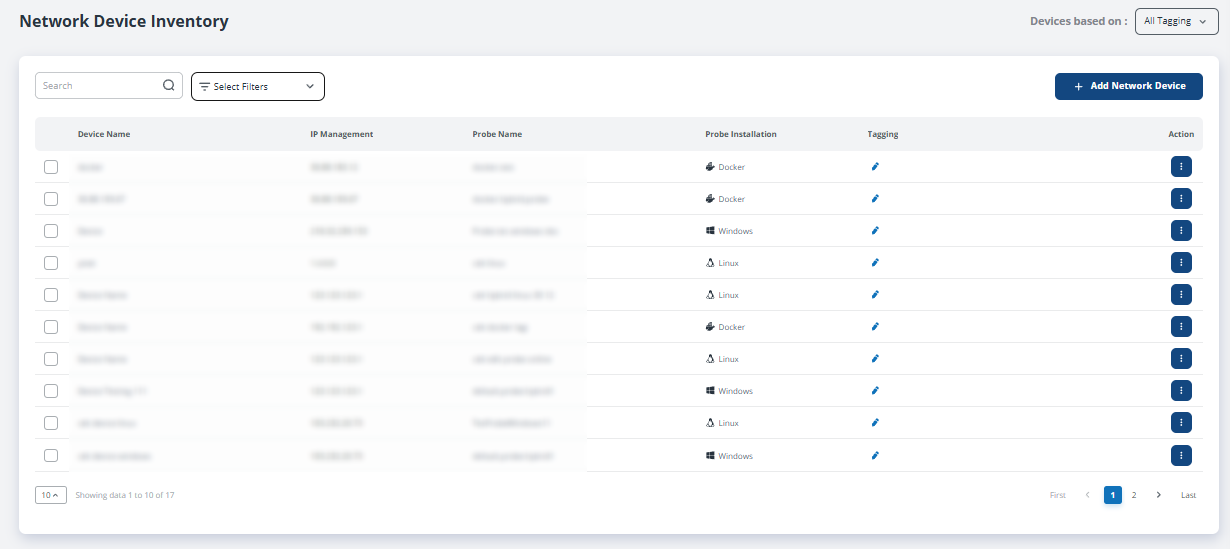Expand the All Tagging dropdown
Viewport: 1230px width, 549px height.
(1176, 21)
